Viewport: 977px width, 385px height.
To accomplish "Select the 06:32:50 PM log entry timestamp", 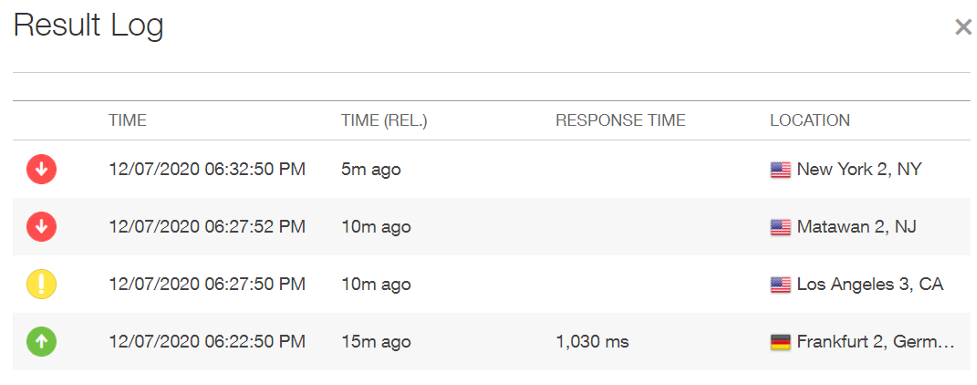I will pos(207,169).
